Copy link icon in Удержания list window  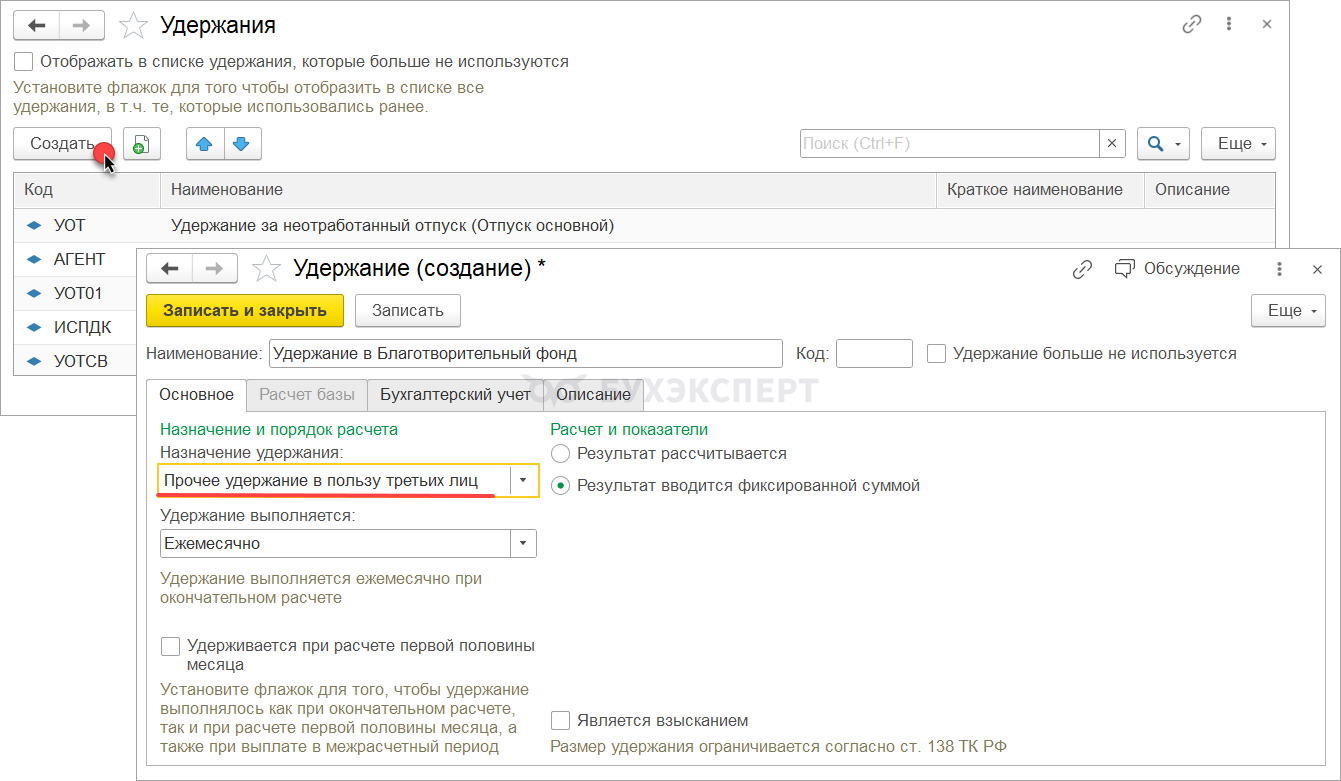tap(1191, 25)
